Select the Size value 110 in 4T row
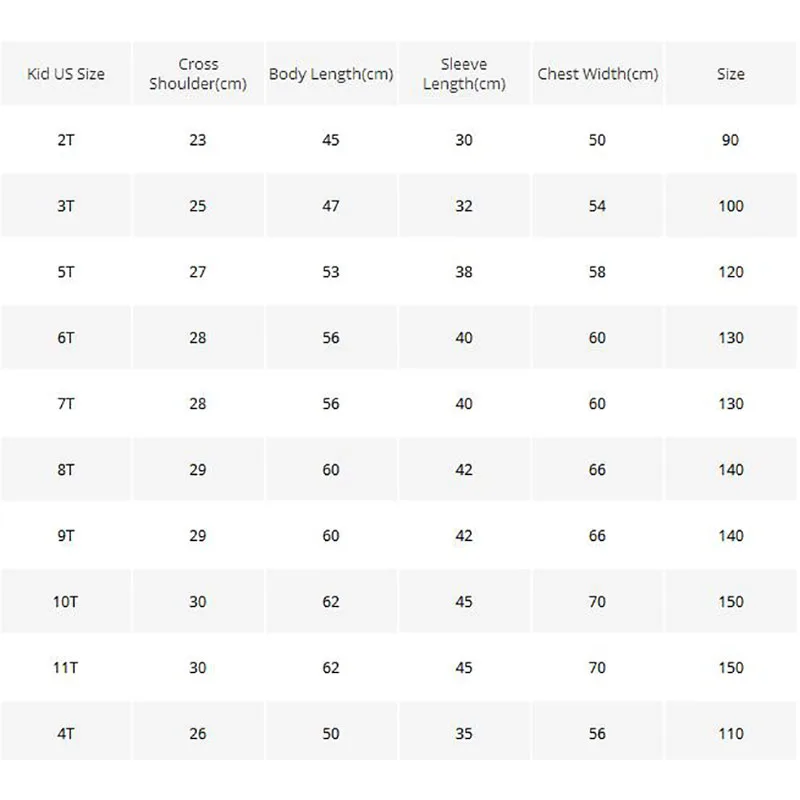 (x=731, y=734)
